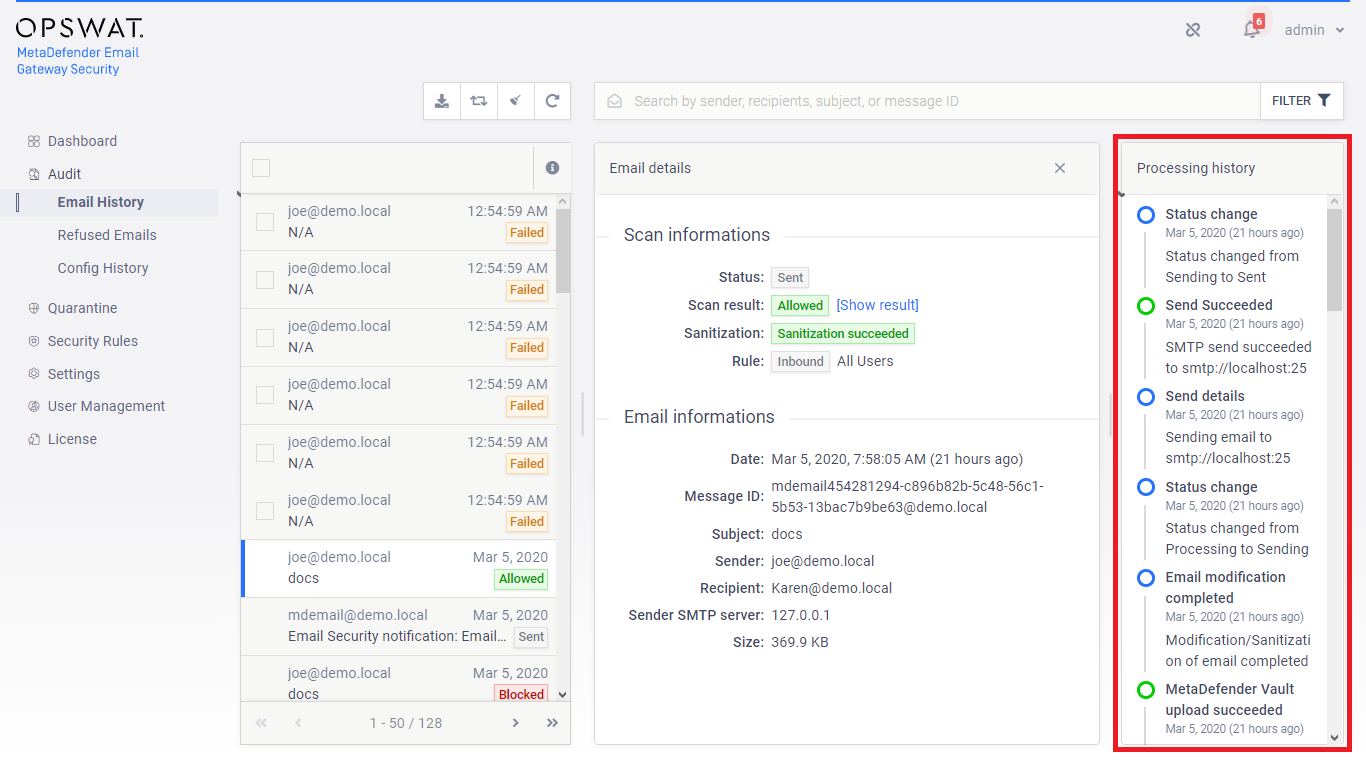
Task: Go to the first page of emails
Action: (261, 723)
